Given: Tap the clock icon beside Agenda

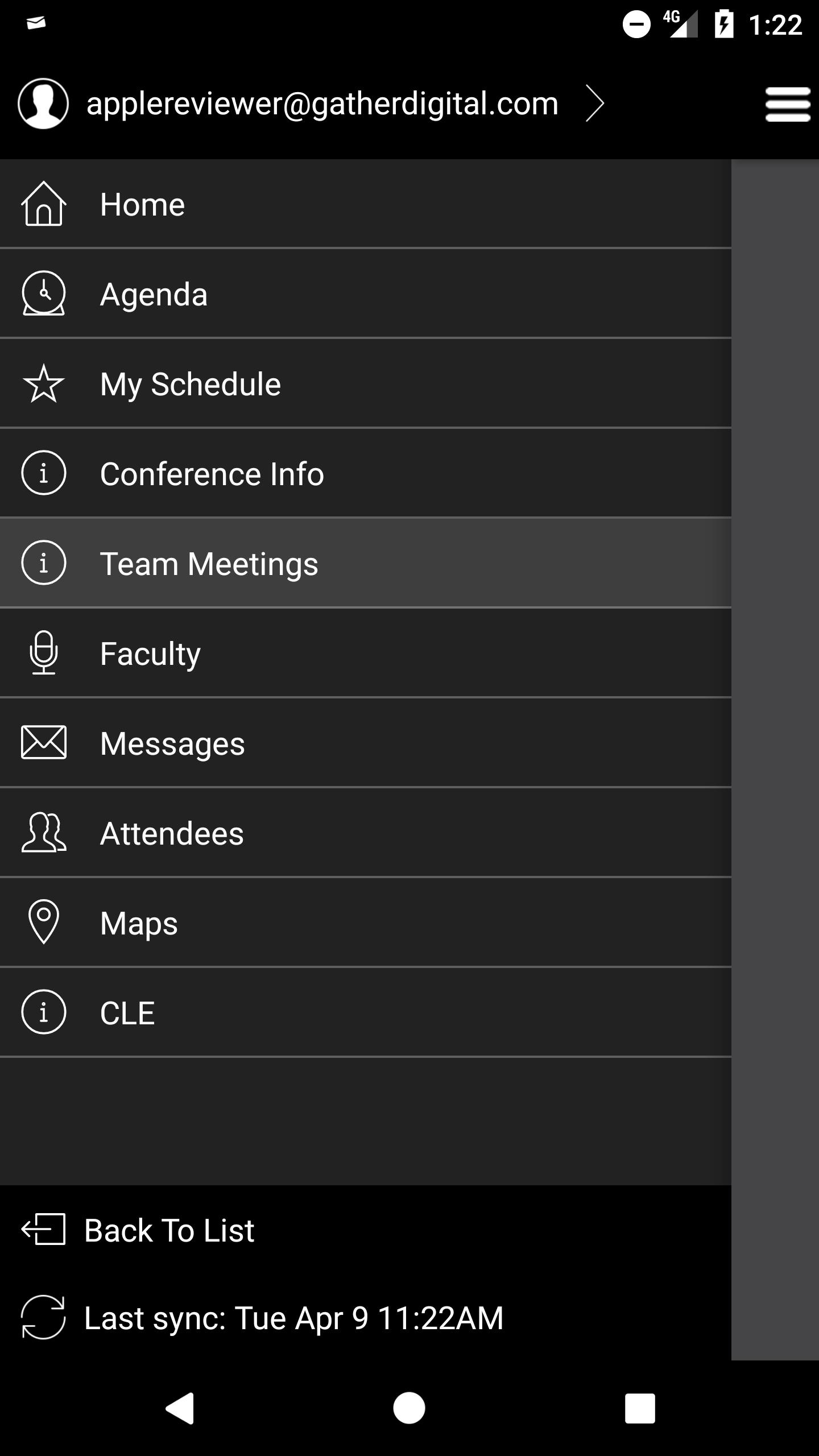Looking at the screenshot, I should 43,293.
